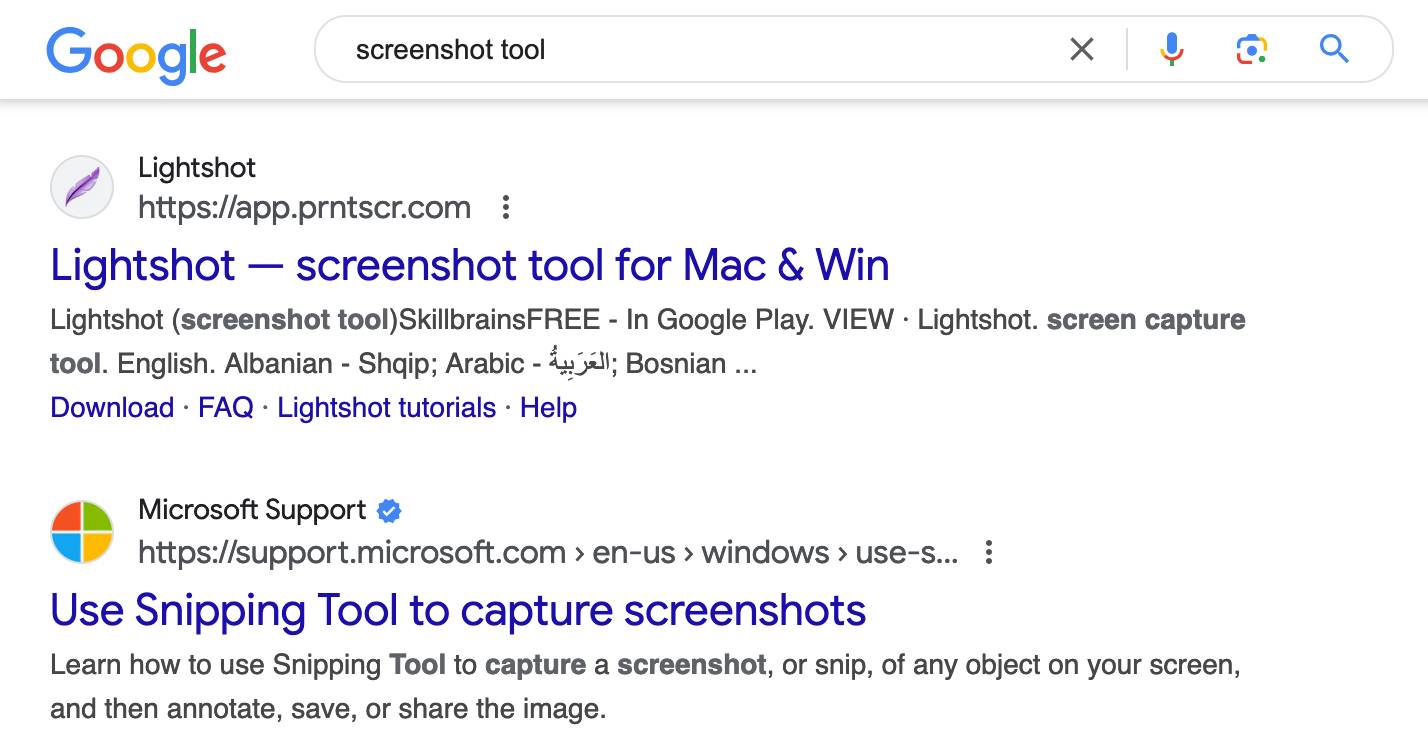1428x756 pixels.
Task: Open the Lightshot tutorials sitelink
Action: pyautogui.click(x=387, y=408)
